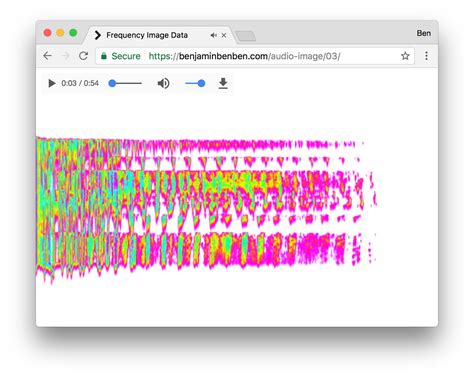474x378 pixels.
Task: Click the audio seek slider handle
Action: (x=112, y=83)
